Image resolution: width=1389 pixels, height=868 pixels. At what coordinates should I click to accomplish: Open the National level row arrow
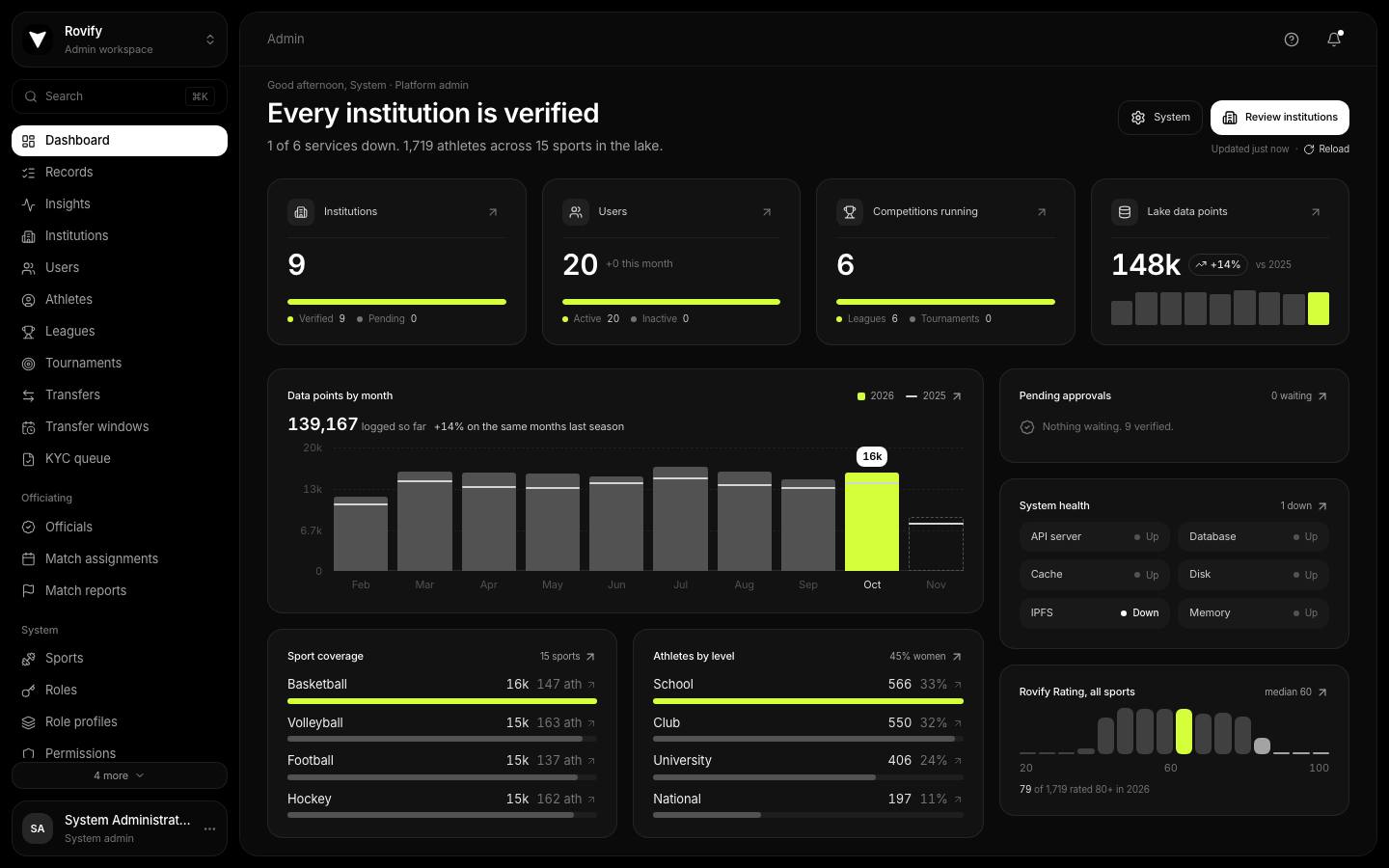click(x=958, y=800)
